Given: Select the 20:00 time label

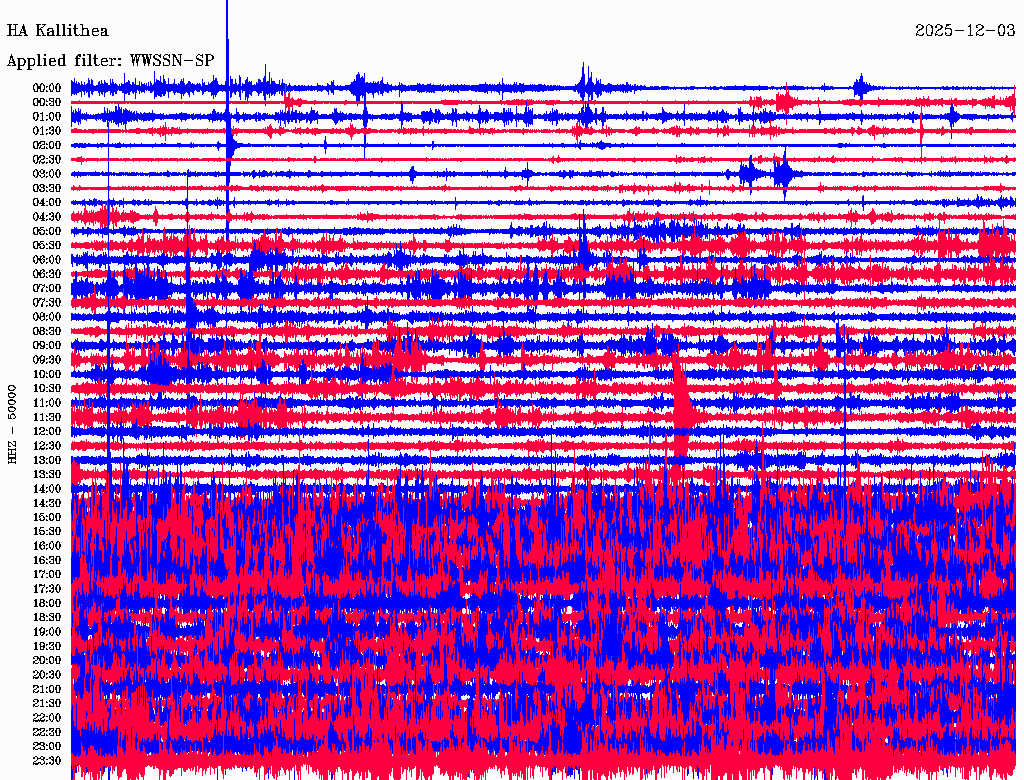Looking at the screenshot, I should coord(47,660).
